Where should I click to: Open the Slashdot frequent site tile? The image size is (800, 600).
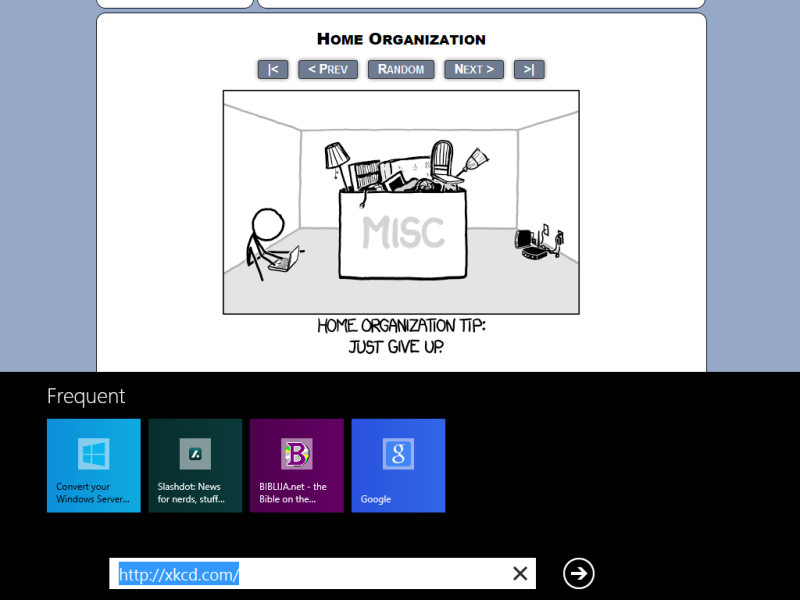(x=195, y=465)
